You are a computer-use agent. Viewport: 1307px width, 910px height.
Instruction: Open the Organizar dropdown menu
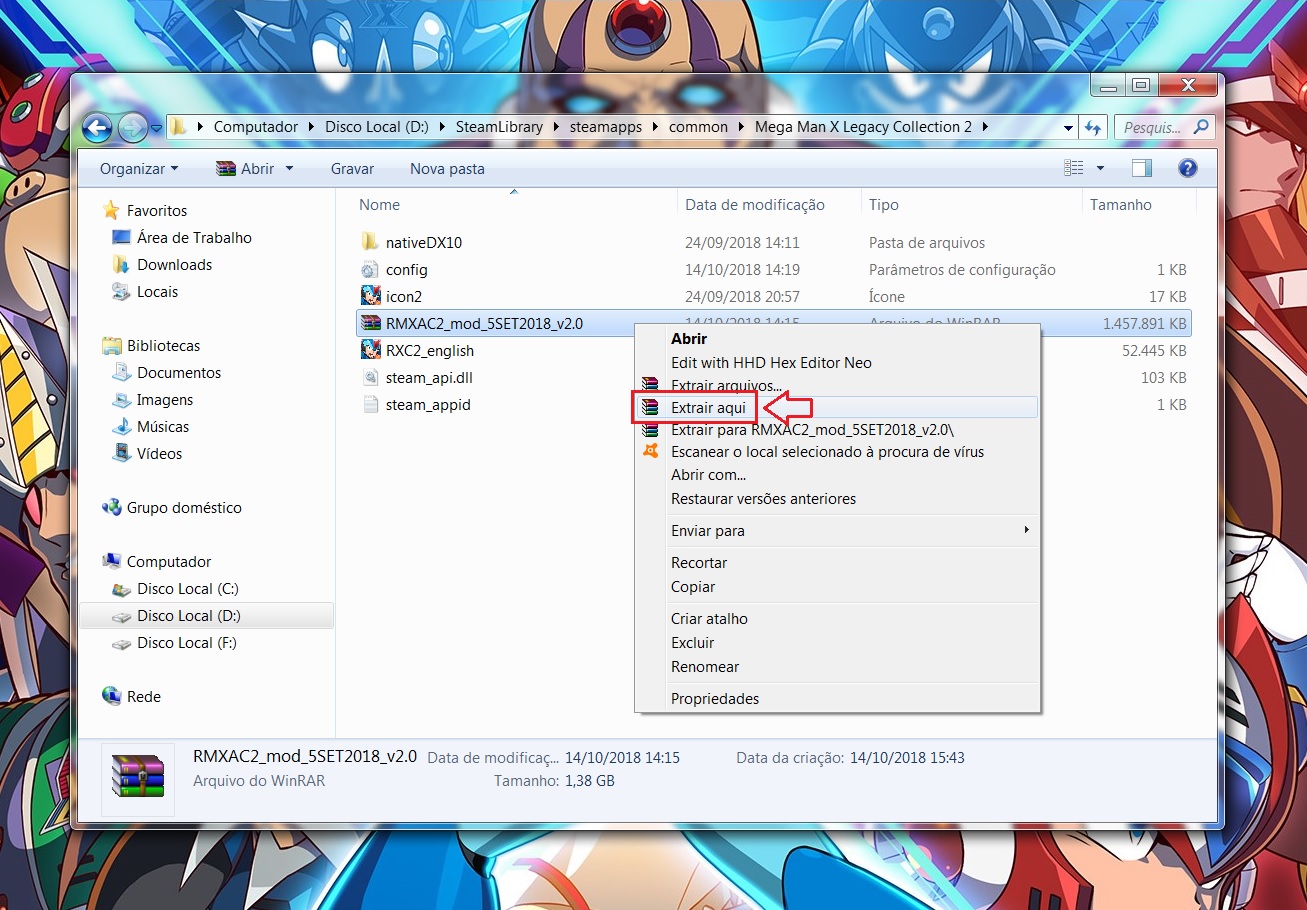[x=139, y=169]
